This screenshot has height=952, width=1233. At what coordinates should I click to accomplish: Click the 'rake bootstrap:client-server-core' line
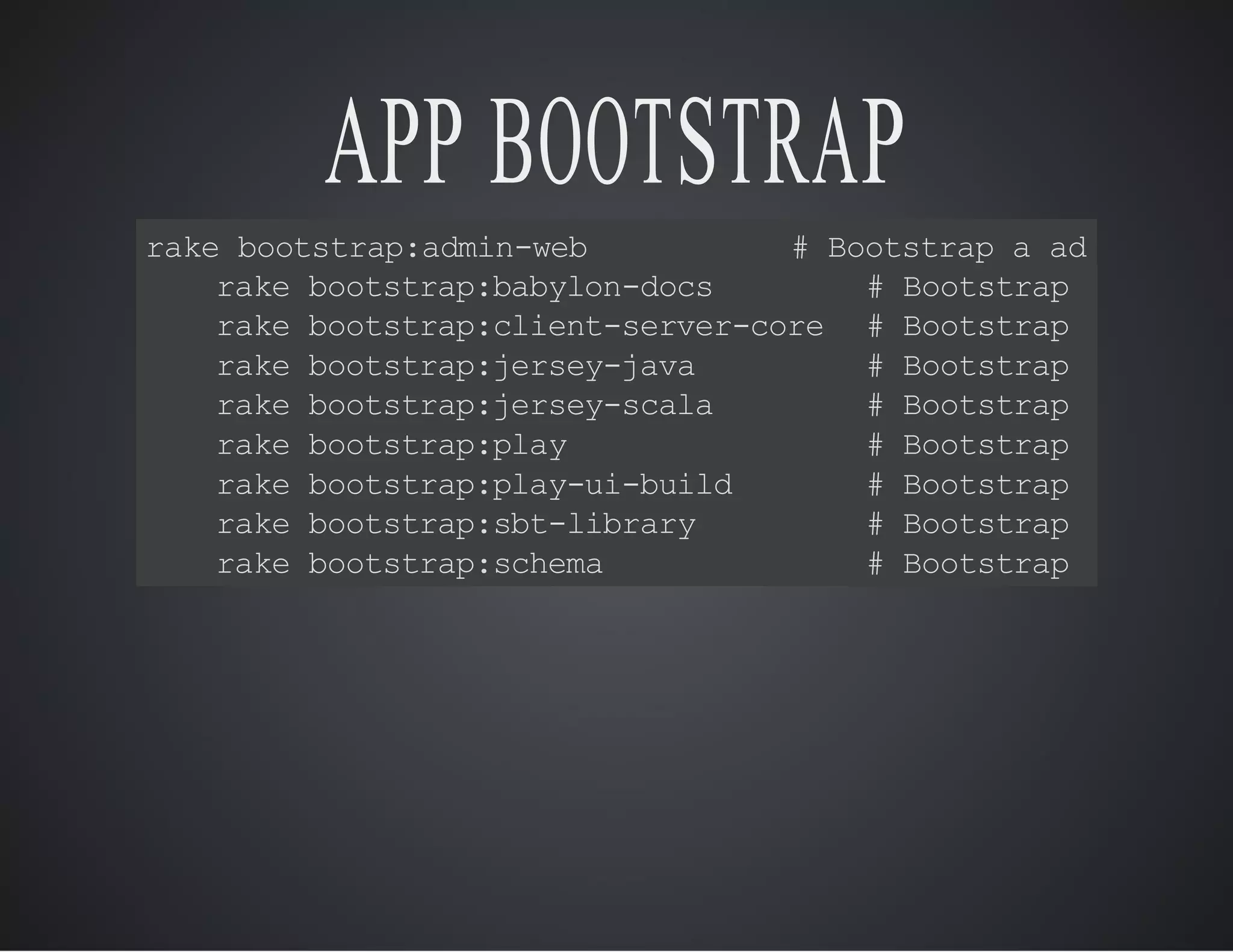click(520, 327)
